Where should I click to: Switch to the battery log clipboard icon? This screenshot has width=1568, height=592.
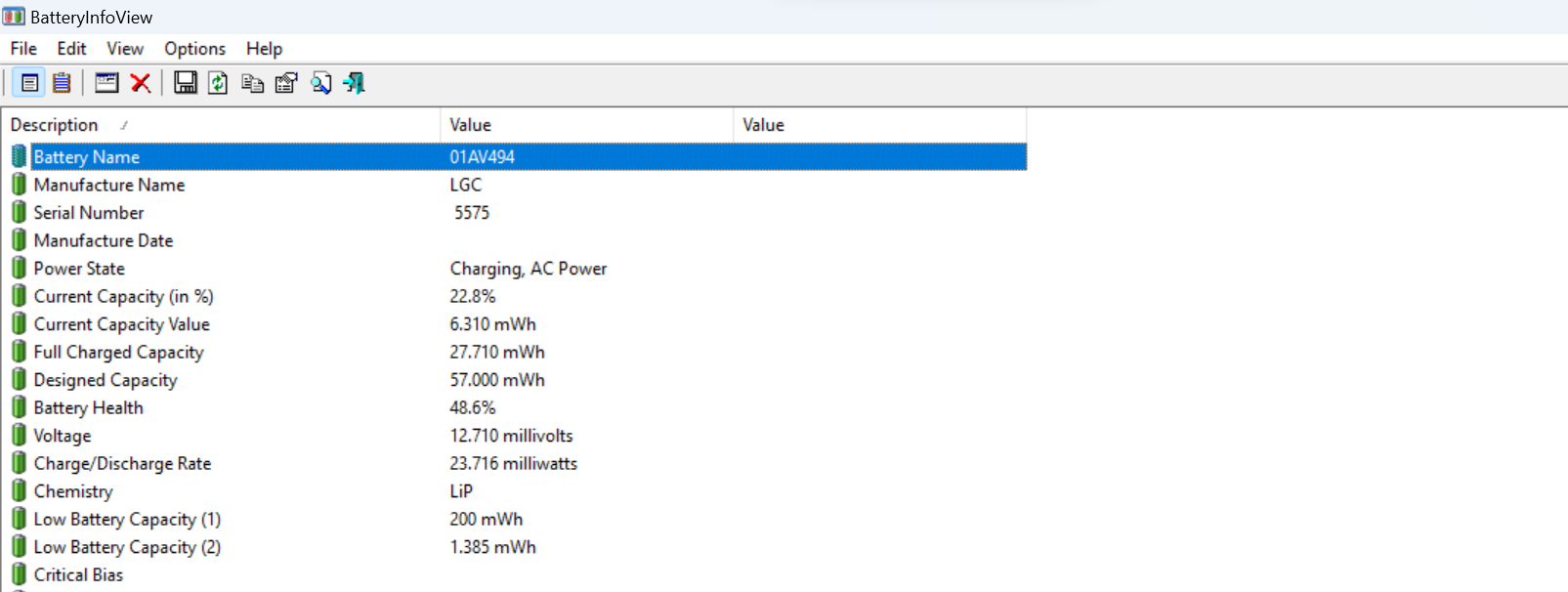tap(62, 83)
